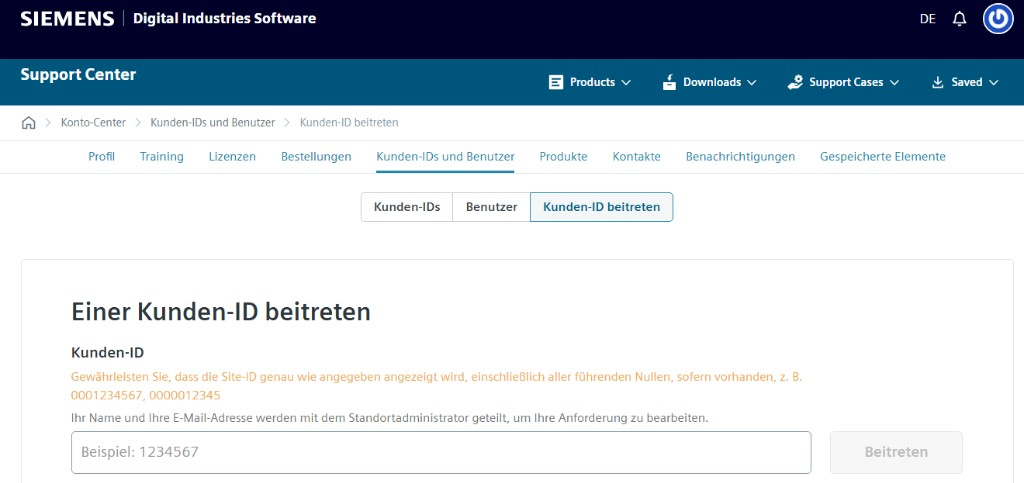
Task: Click the 'Ihr Name und Ihre E-Mail-Adresse' note
Action: [x=390, y=418]
